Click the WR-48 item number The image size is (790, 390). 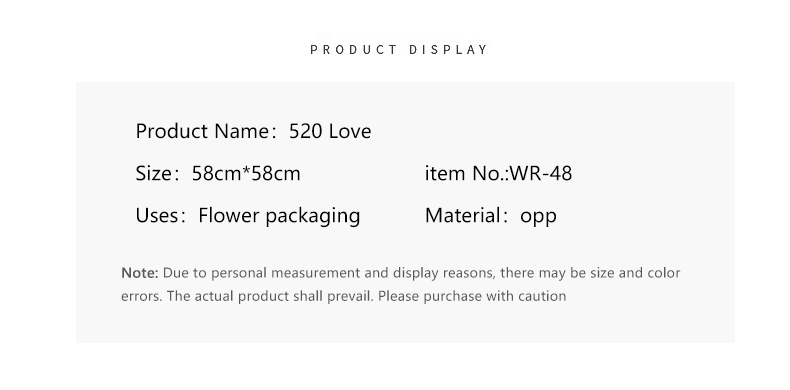(541, 173)
